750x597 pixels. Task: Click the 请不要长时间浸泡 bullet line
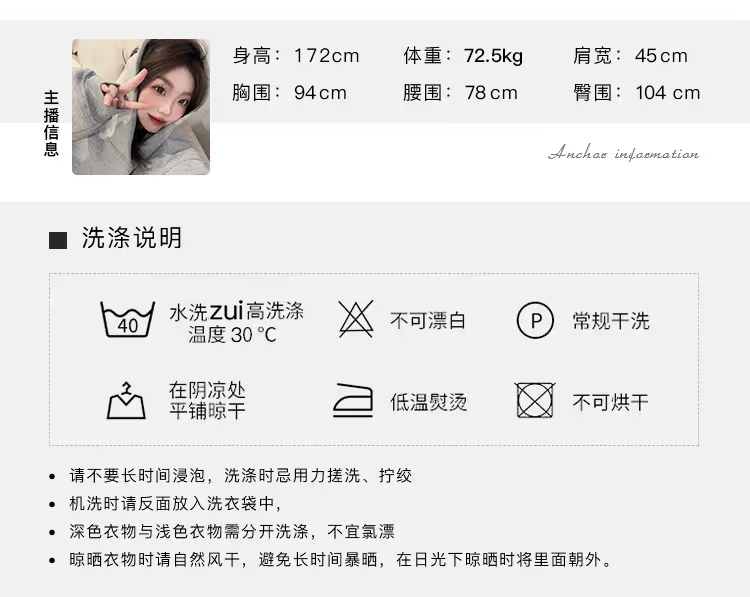(x=241, y=475)
